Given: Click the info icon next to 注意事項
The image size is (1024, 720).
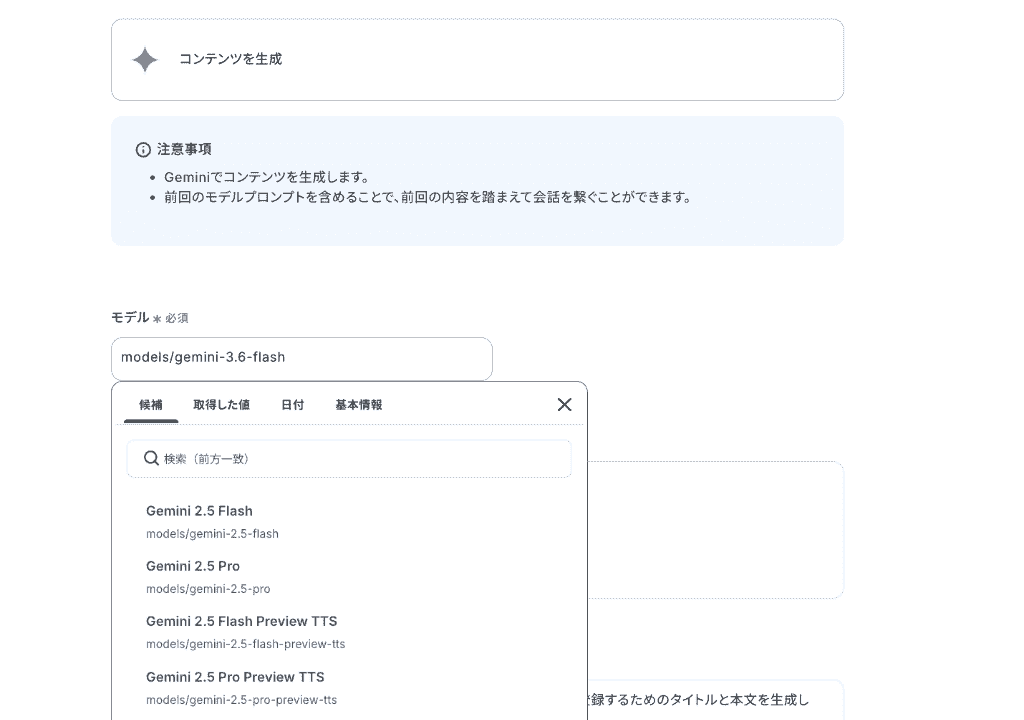Looking at the screenshot, I should tap(143, 150).
